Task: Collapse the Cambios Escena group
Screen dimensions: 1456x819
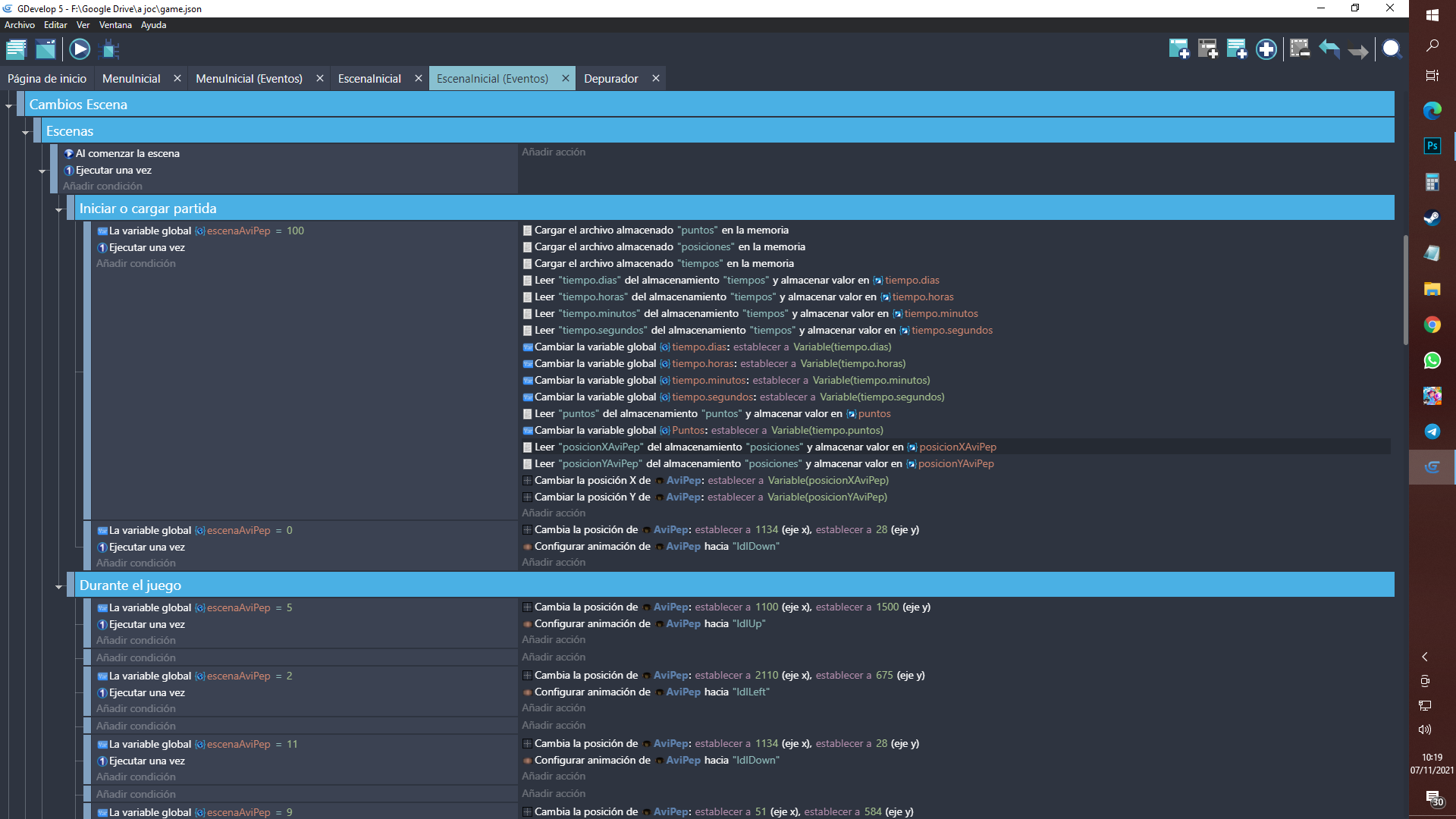Action: point(8,105)
